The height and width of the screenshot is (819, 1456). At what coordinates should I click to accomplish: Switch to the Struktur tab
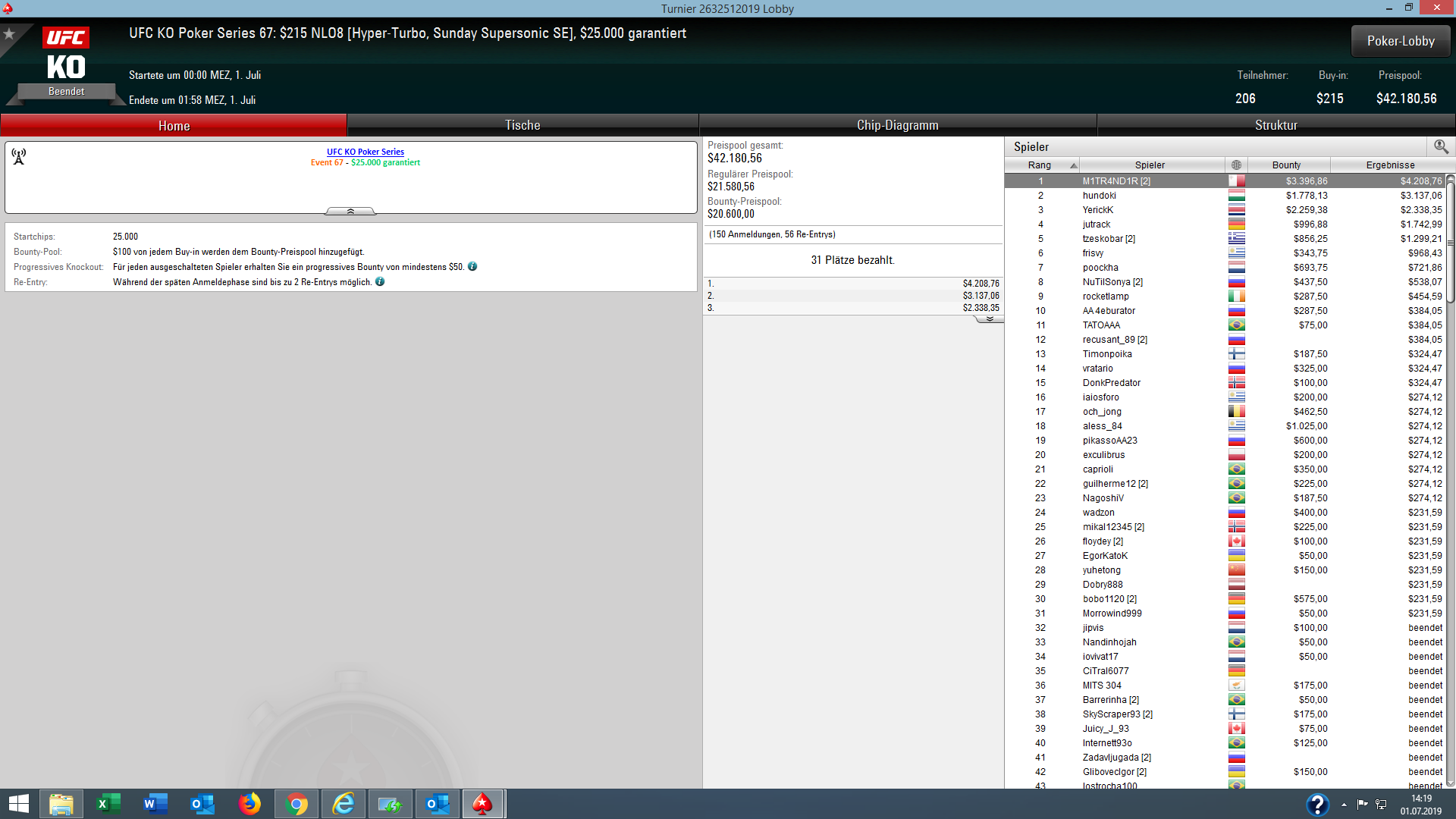click(1276, 125)
